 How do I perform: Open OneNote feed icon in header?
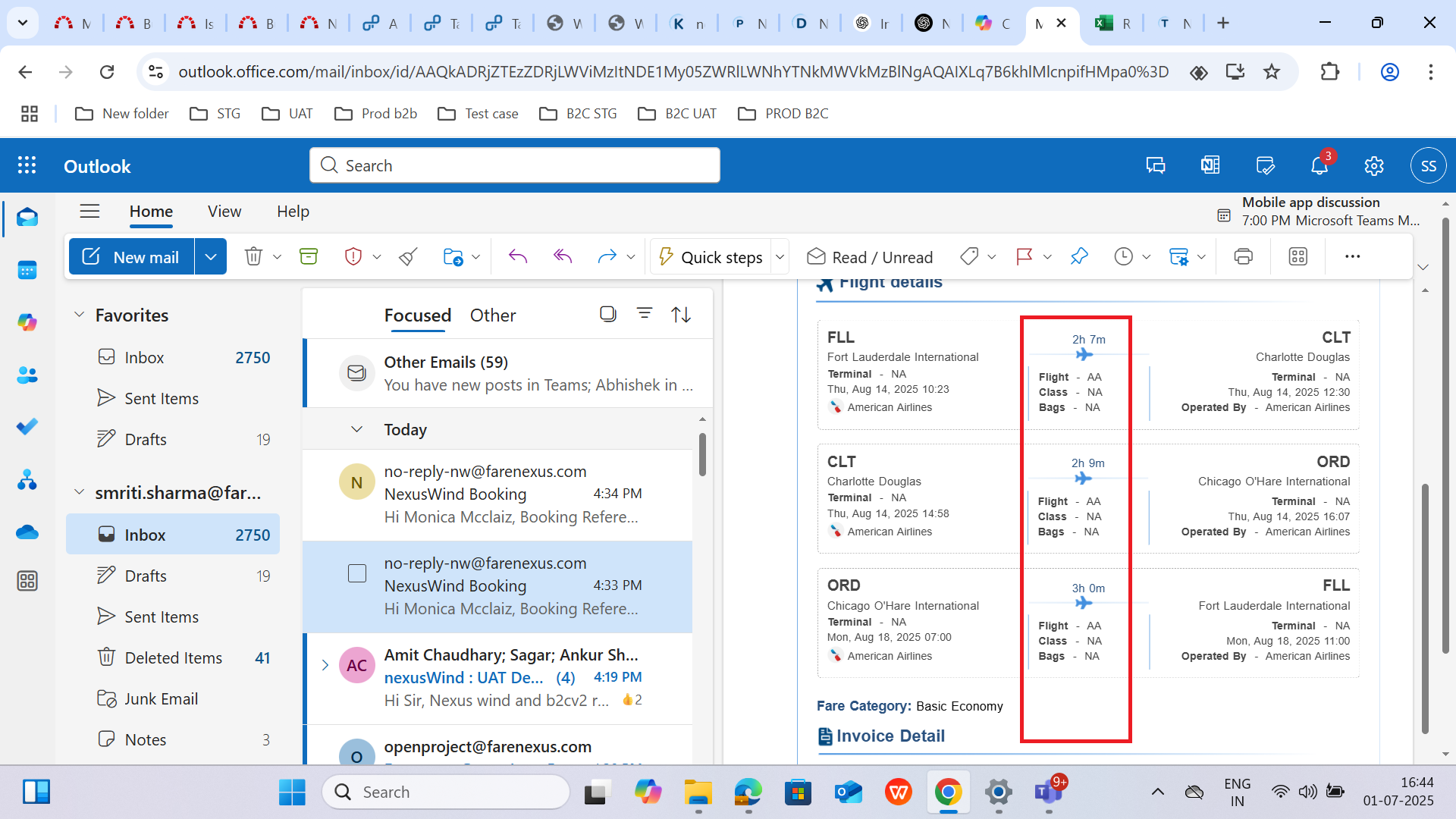point(1210,165)
